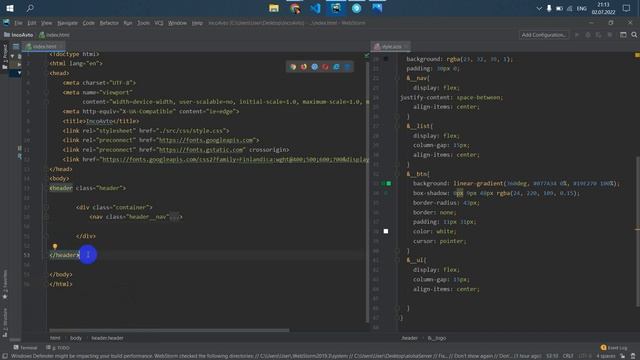Open the View menu

(47, 23)
